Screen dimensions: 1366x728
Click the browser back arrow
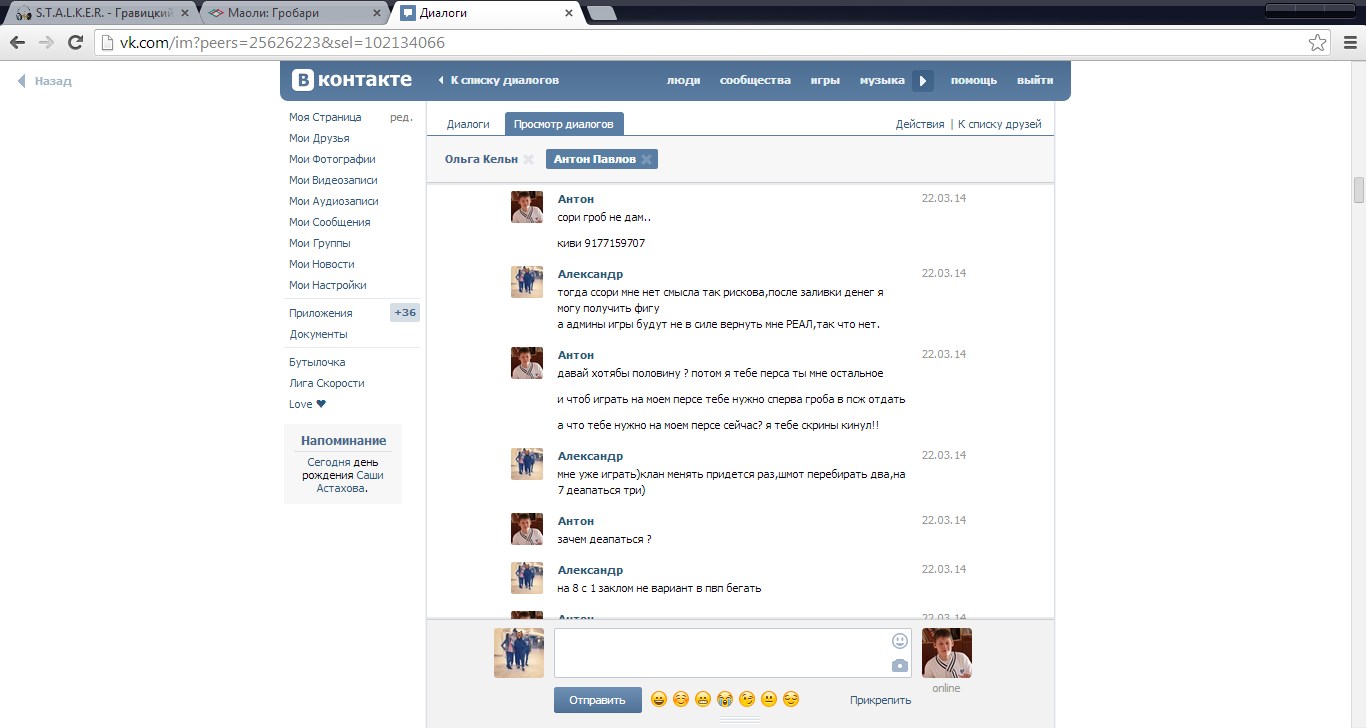point(17,43)
